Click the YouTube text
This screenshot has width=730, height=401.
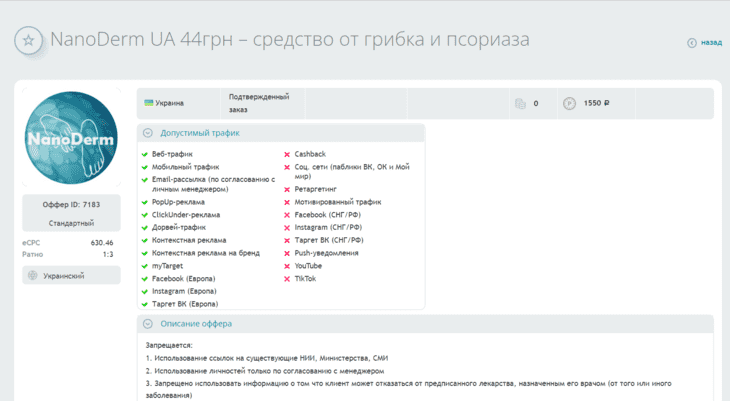click(x=308, y=266)
